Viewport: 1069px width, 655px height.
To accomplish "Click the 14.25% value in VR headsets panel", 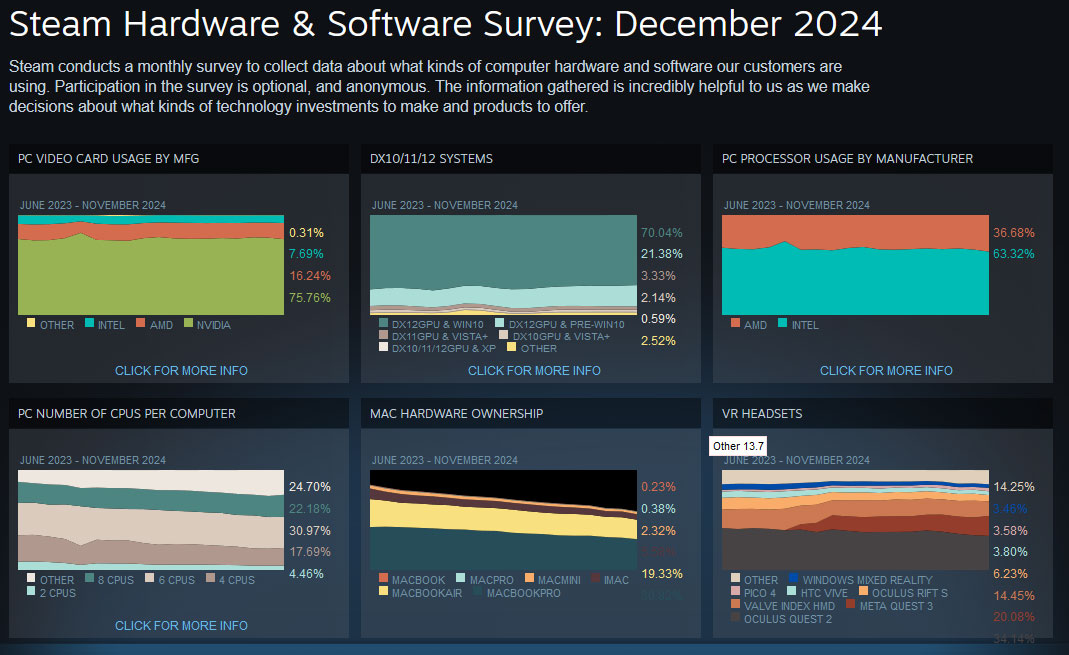I will pos(1014,487).
